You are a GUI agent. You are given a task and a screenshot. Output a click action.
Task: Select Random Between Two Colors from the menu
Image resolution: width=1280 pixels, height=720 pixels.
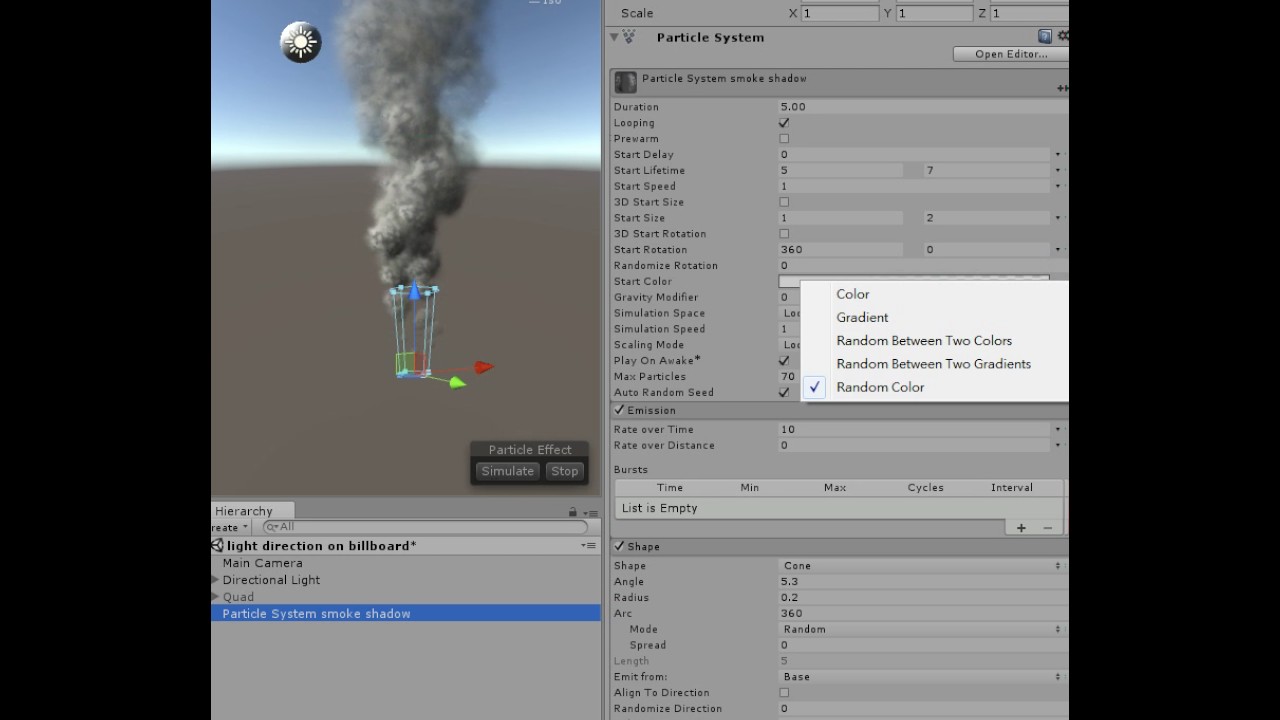pyautogui.click(x=923, y=340)
